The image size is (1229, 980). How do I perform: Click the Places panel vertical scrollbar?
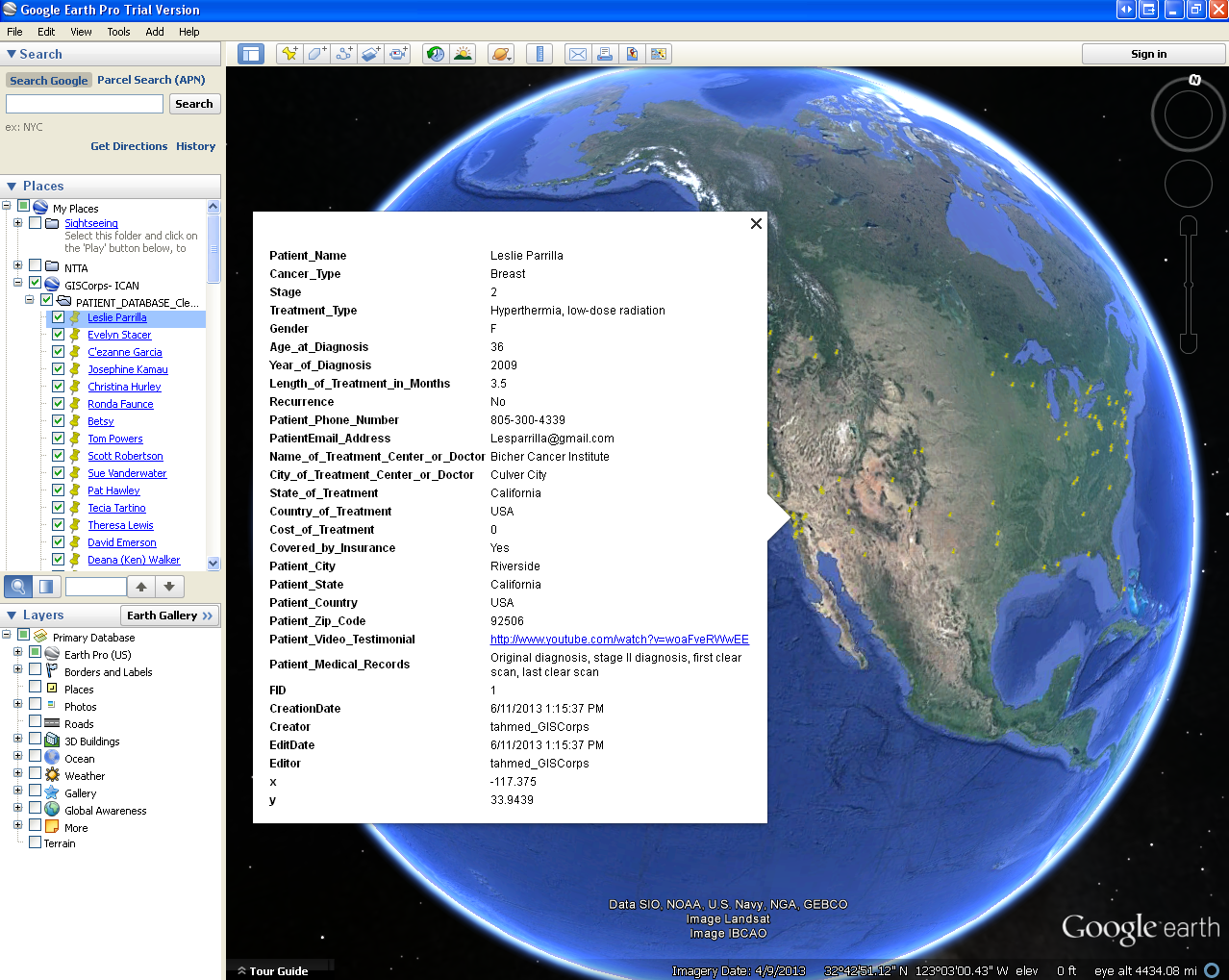[213, 249]
